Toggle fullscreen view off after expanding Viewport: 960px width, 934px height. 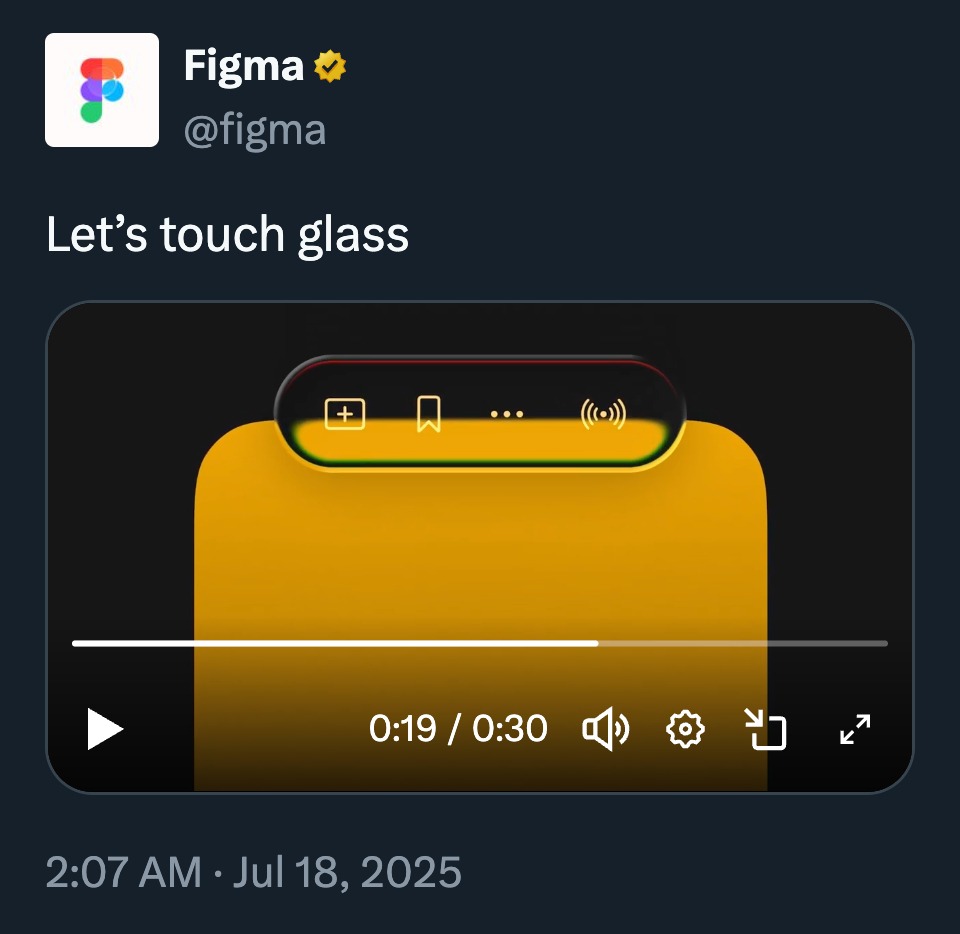coord(855,729)
